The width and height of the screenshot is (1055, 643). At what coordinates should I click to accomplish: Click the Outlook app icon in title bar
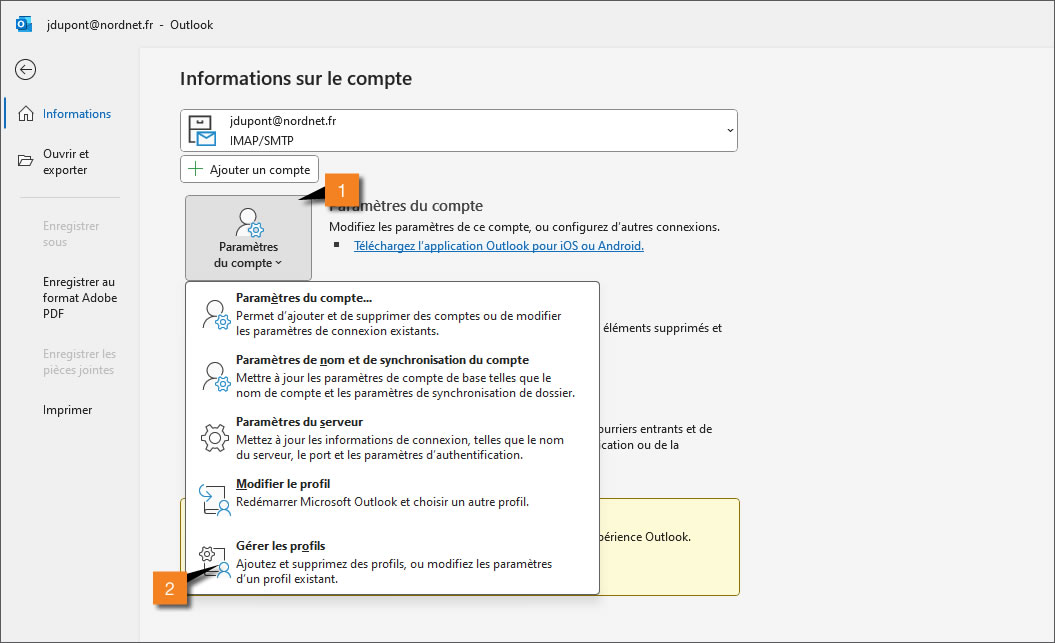(x=24, y=25)
